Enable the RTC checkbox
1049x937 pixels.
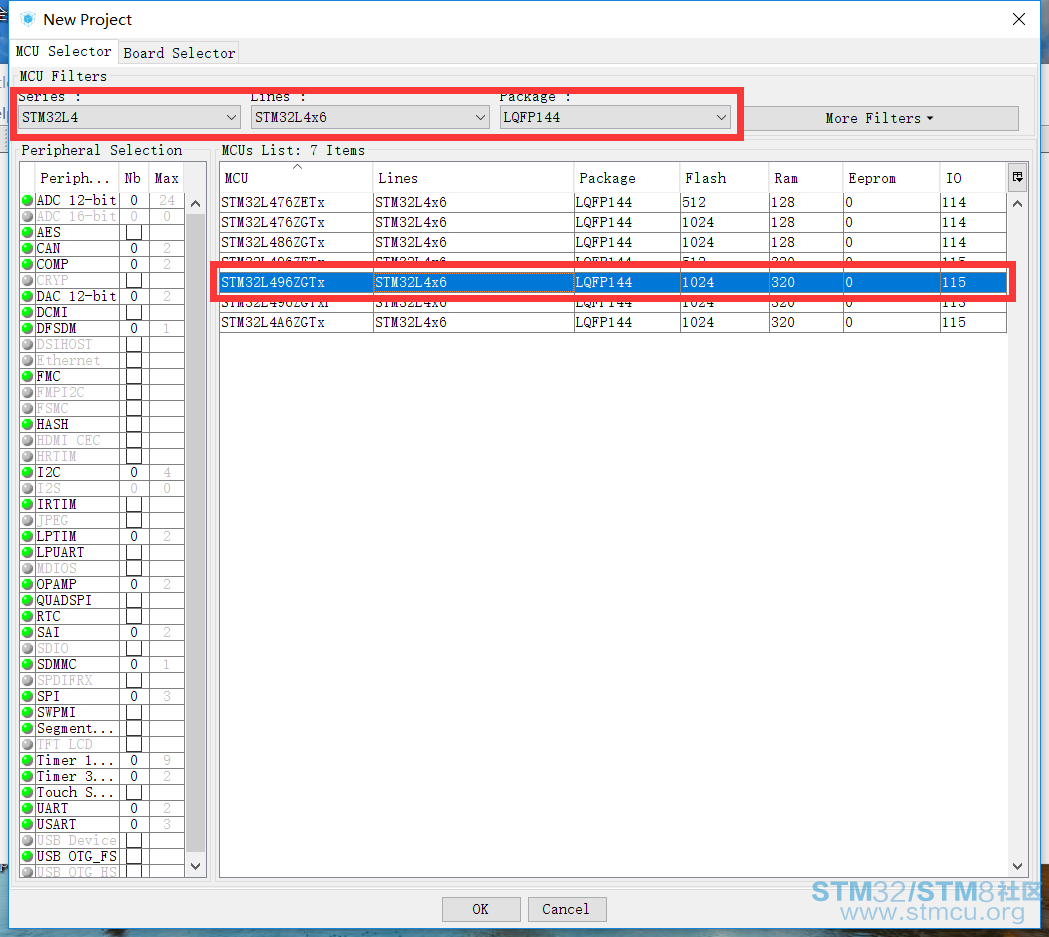click(134, 616)
